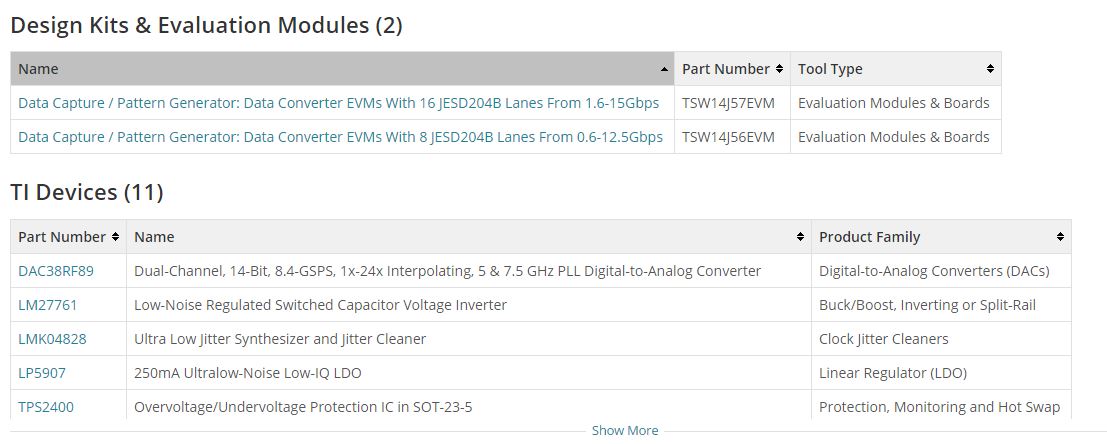Click sort arrows beside Part Number in Design Kits
The image size is (1107, 444).
(779, 69)
